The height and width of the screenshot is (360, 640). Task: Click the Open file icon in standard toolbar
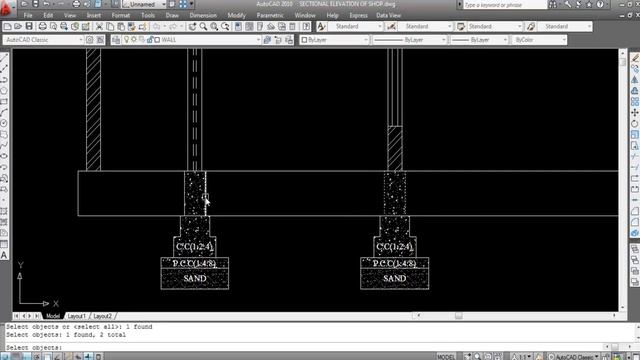click(18, 27)
